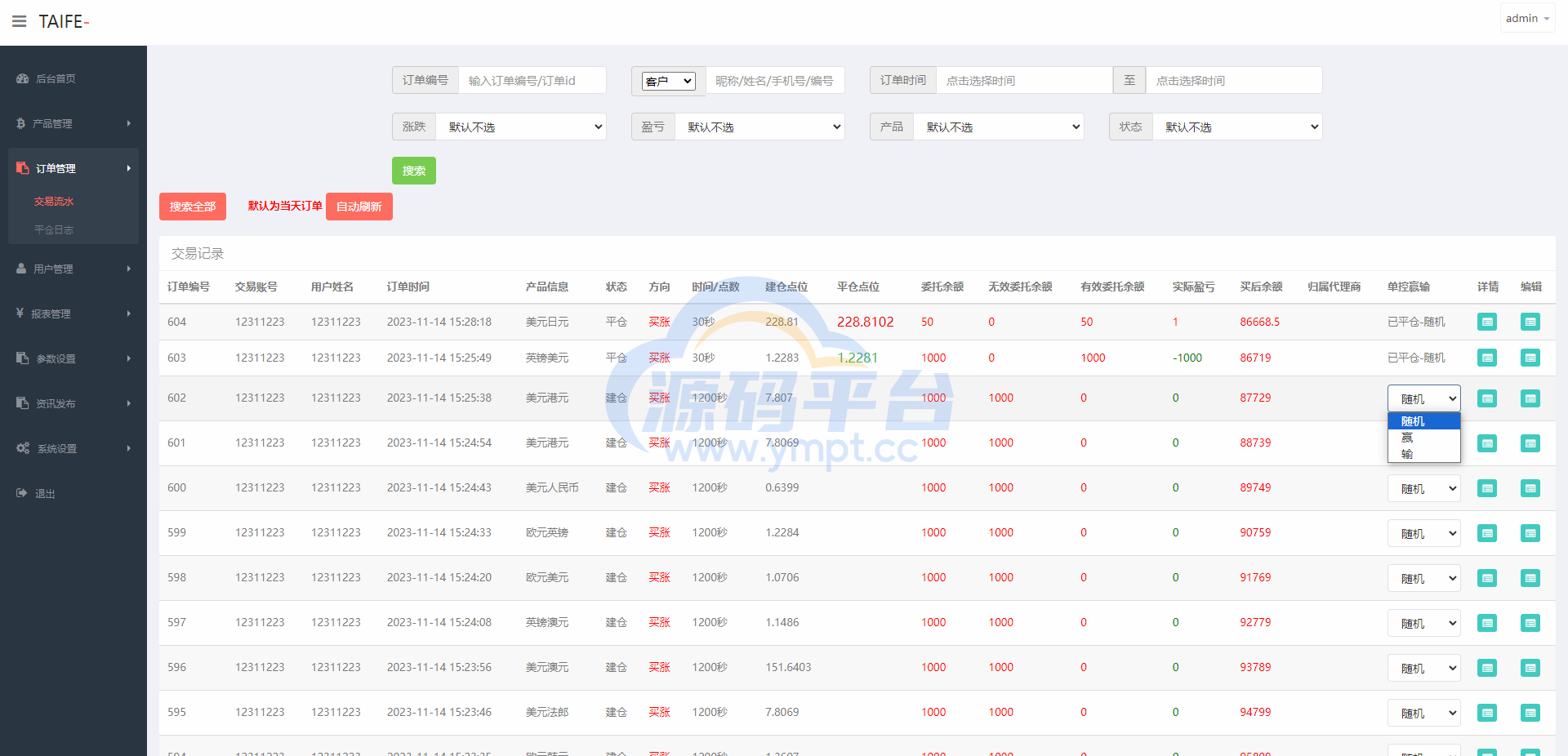This screenshot has width=1568, height=756.
Task: Toggle the hamburger sidebar menu icon
Action: (x=19, y=21)
